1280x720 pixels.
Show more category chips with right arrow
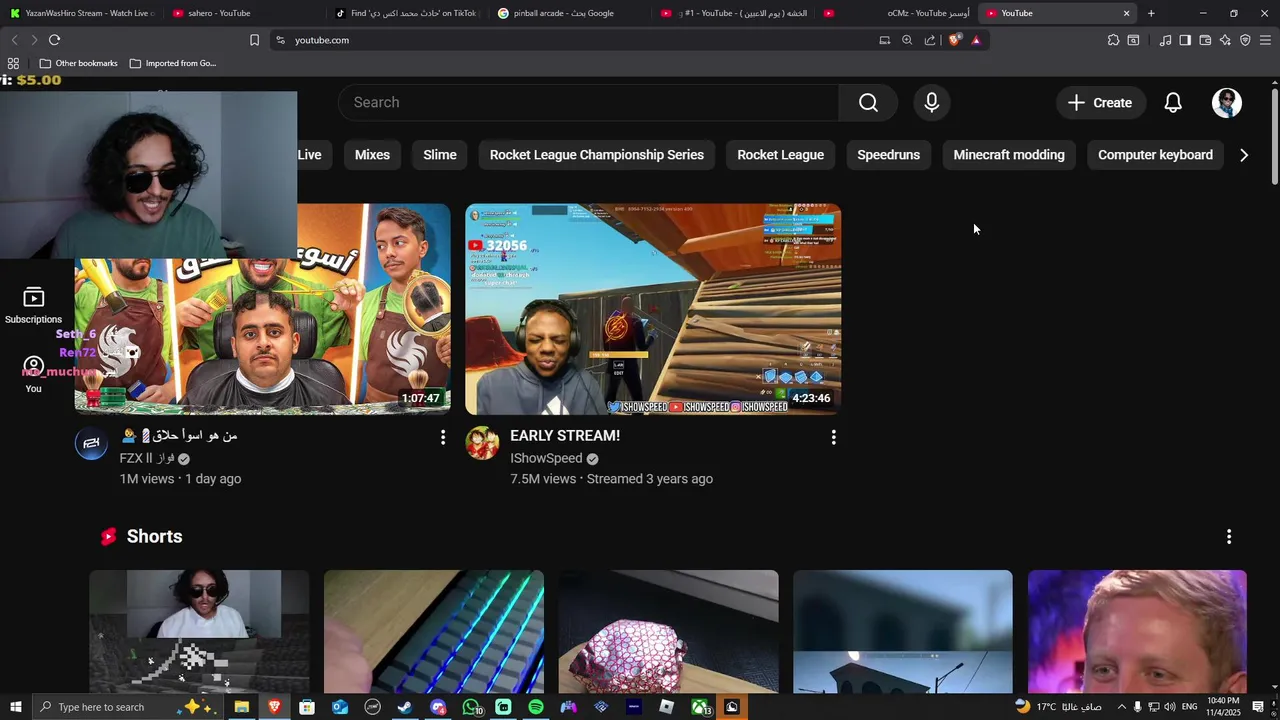click(1244, 155)
